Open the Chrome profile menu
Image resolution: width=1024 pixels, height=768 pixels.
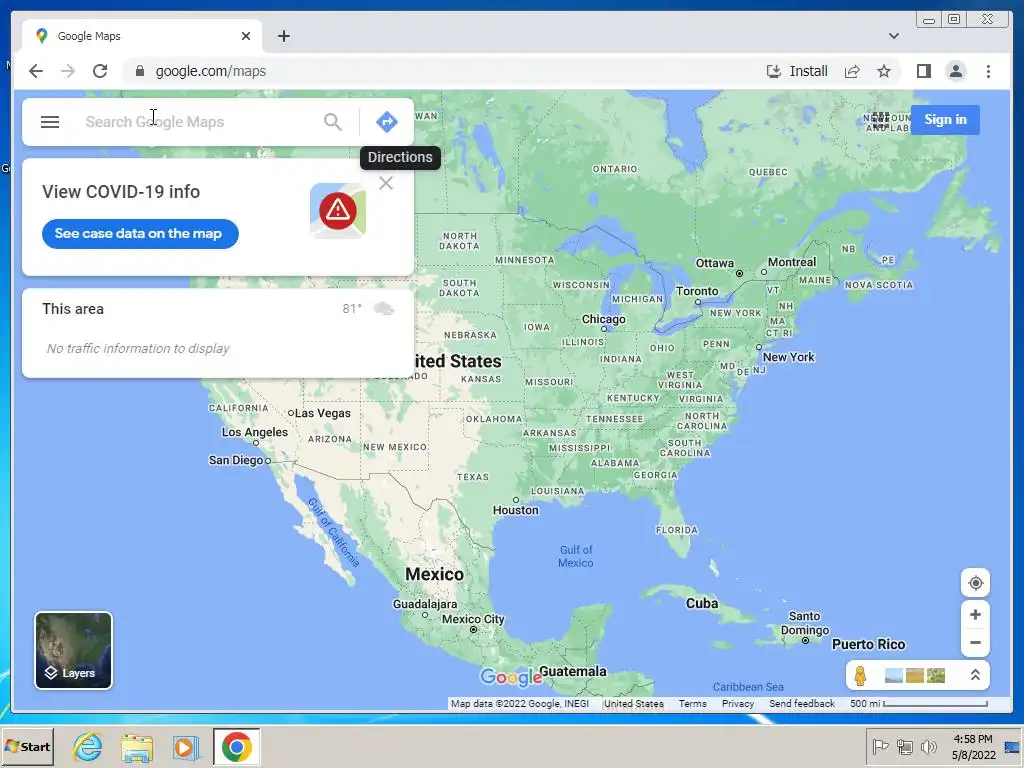pyautogui.click(x=955, y=71)
